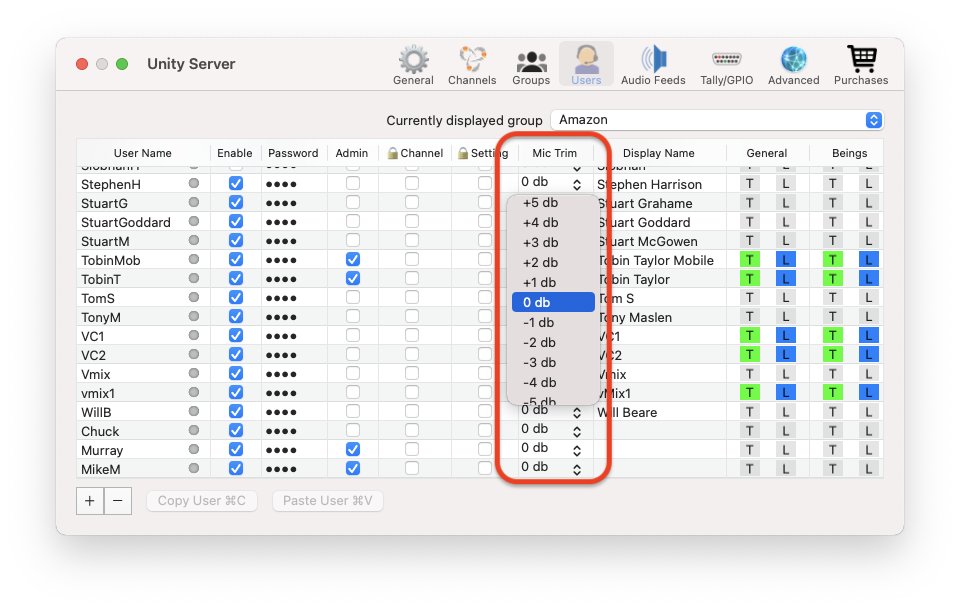Check Channel lock for VC1
Screen dimensions: 960x609
pyautogui.click(x=412, y=335)
